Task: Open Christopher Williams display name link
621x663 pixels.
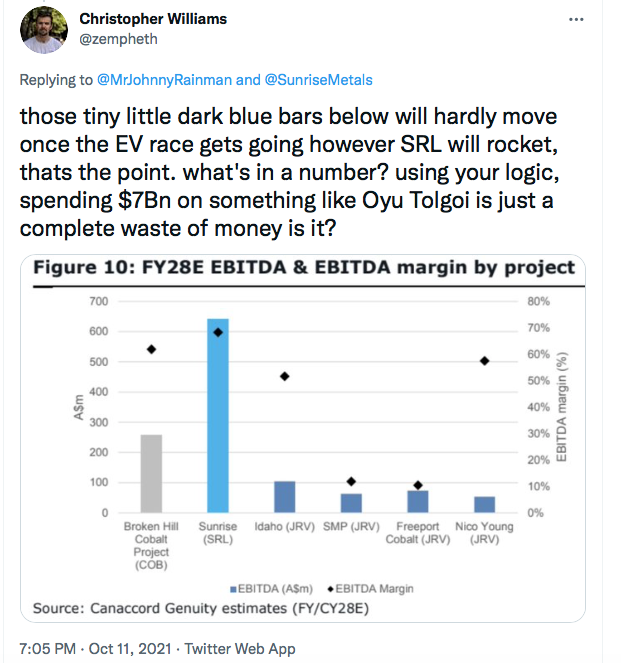Action: 153,19
